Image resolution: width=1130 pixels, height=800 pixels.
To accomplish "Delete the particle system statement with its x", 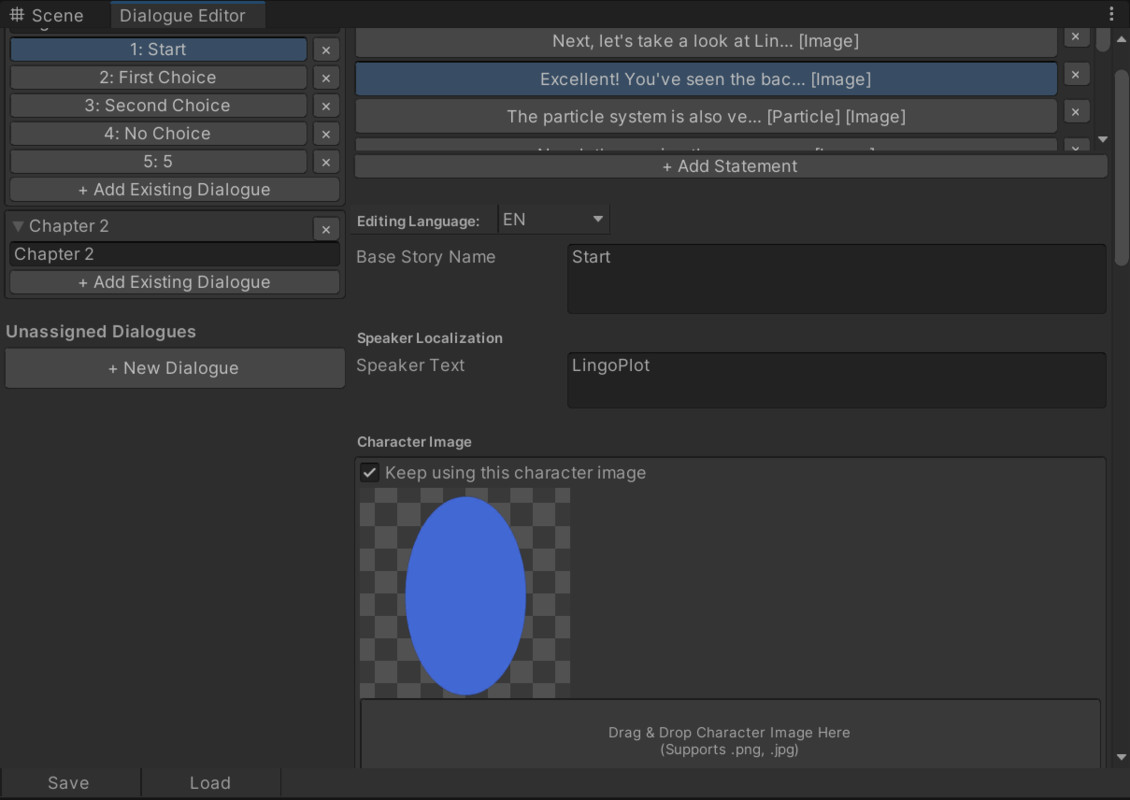I will 1075,111.
